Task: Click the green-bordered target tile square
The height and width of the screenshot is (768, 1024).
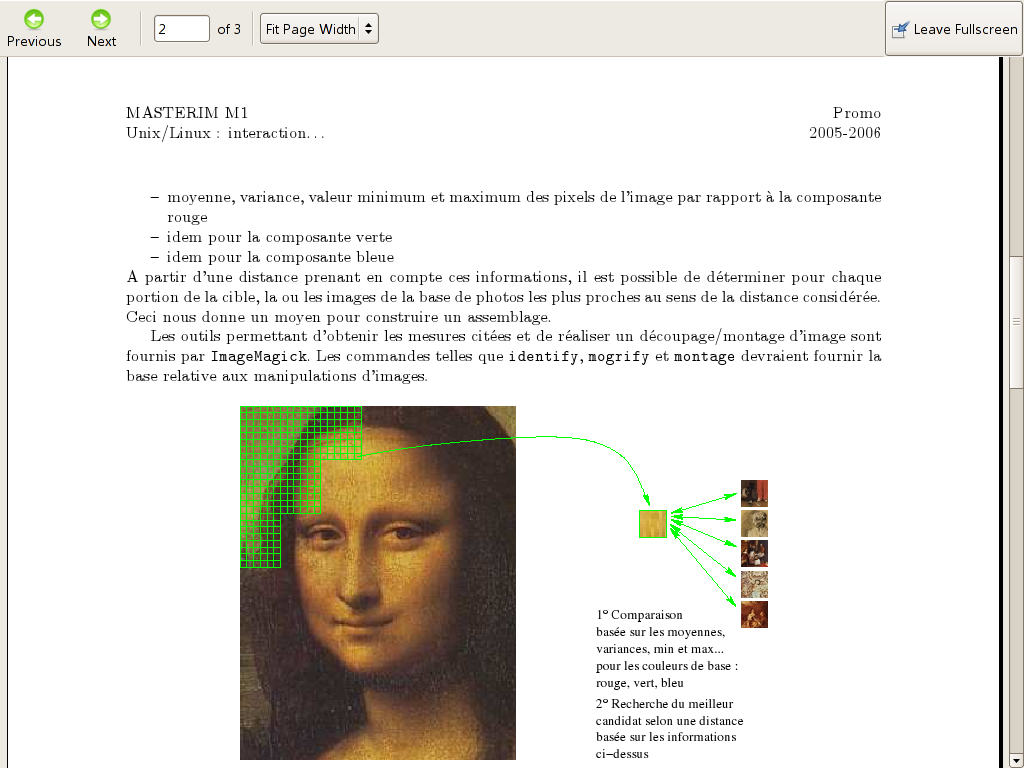Action: tap(652, 524)
